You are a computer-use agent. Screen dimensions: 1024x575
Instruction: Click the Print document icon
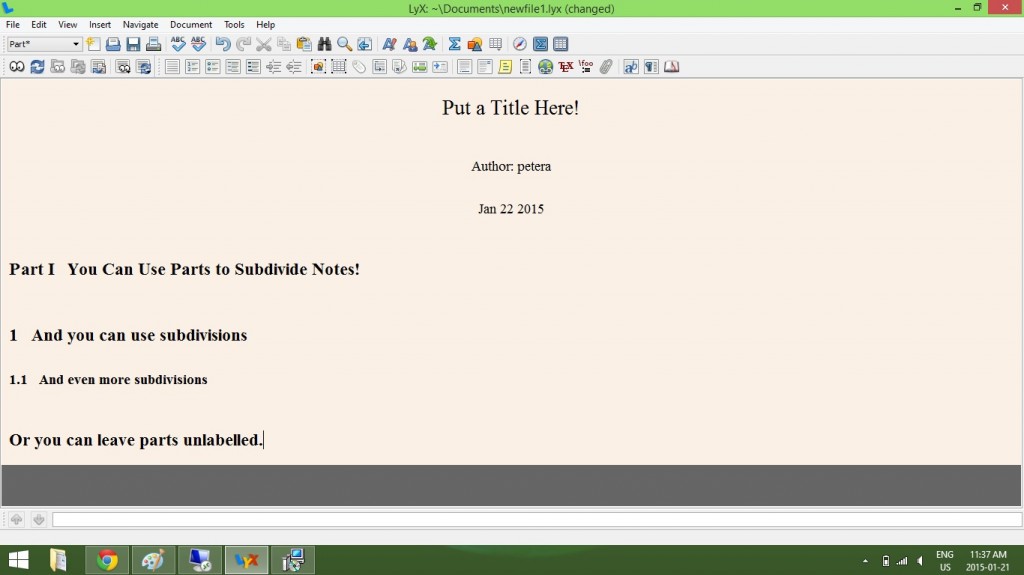[x=153, y=44]
